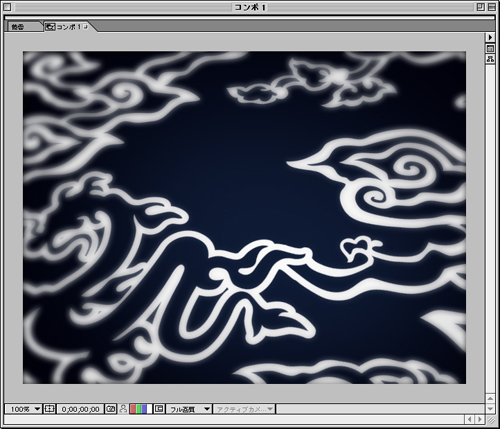Open the フル画質 resolution dropdown
The width and height of the screenshot is (500, 429).
189,409
